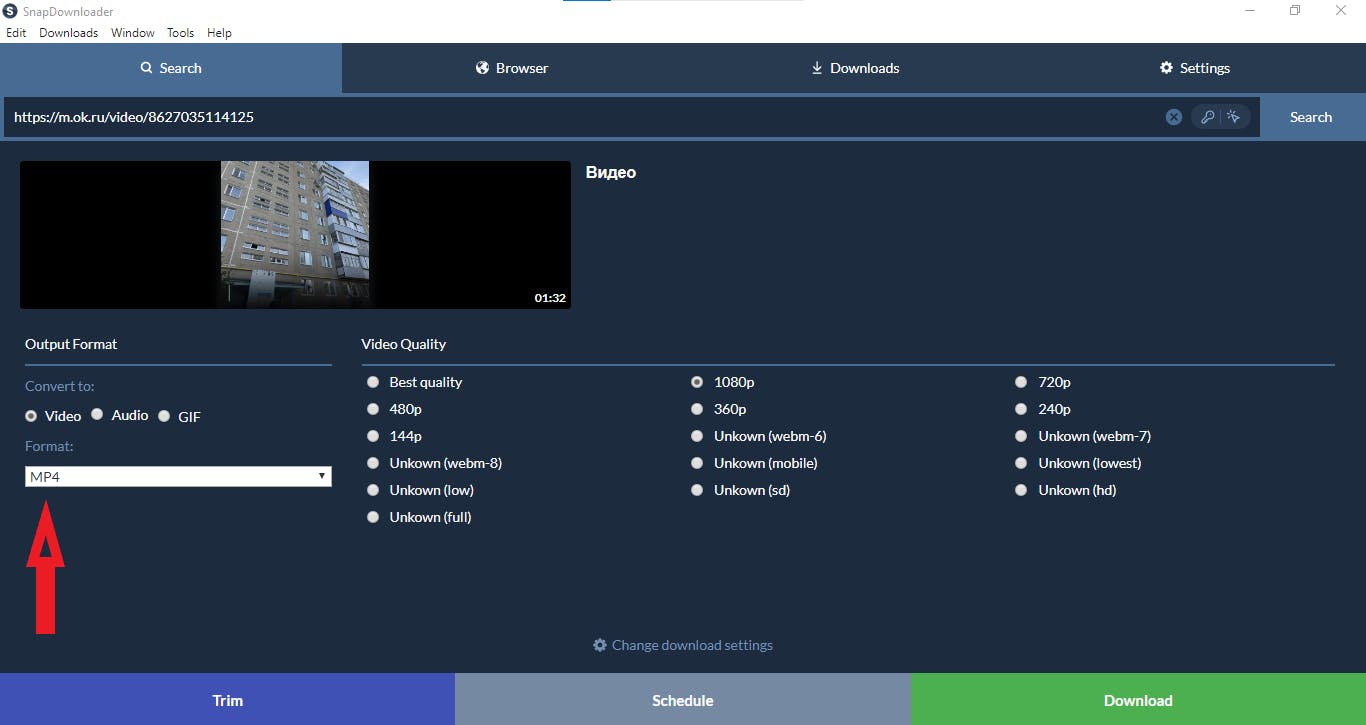Viewport: 1366px width, 725px height.
Task: Click the video title Видео
Action: click(611, 172)
